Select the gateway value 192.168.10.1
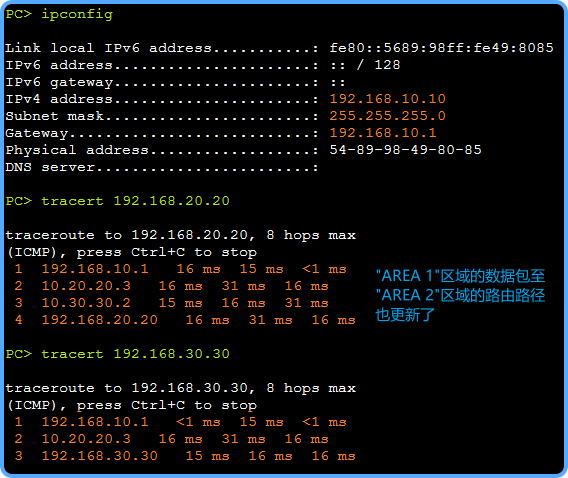568x478 pixels. 383,133
